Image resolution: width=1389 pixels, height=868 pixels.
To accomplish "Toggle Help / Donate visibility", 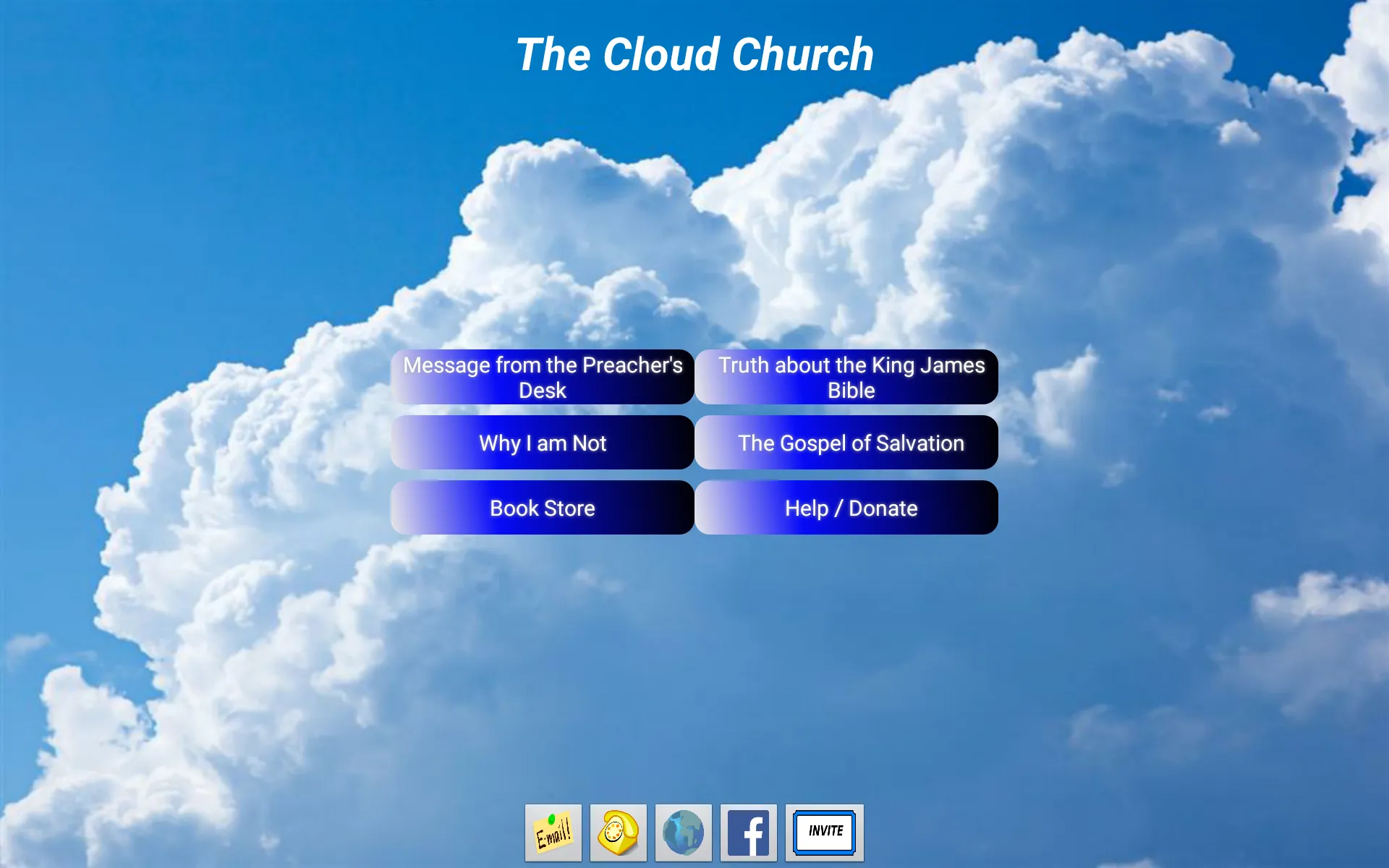I will click(849, 509).
